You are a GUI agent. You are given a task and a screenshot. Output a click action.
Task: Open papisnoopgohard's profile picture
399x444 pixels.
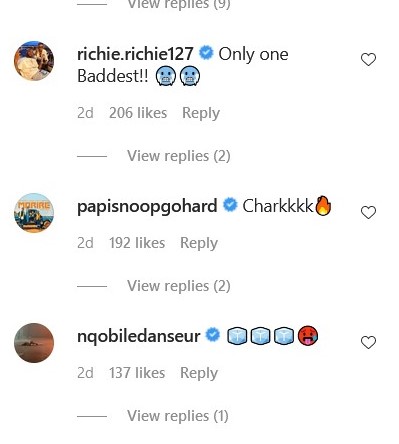(34, 213)
